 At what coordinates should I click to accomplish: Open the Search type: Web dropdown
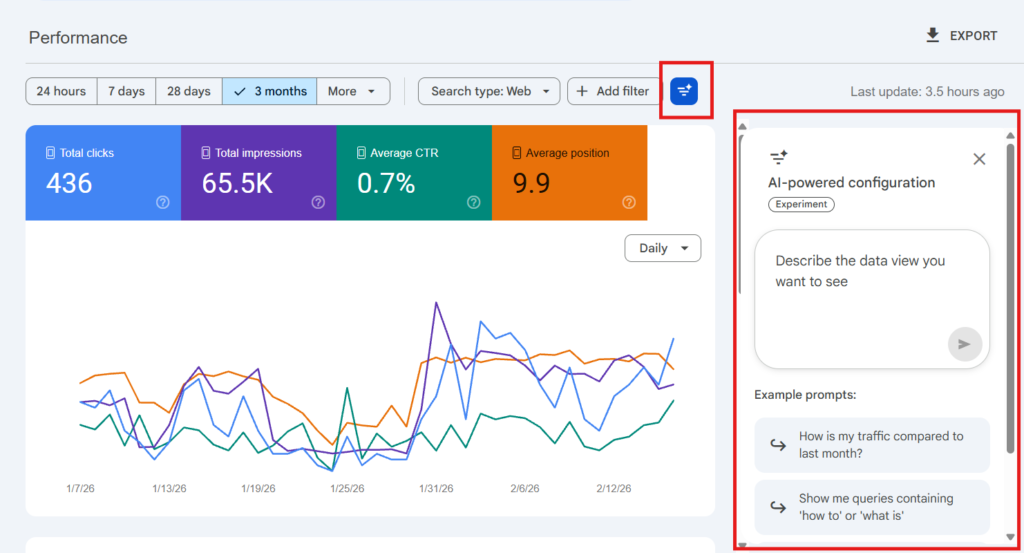click(x=489, y=91)
